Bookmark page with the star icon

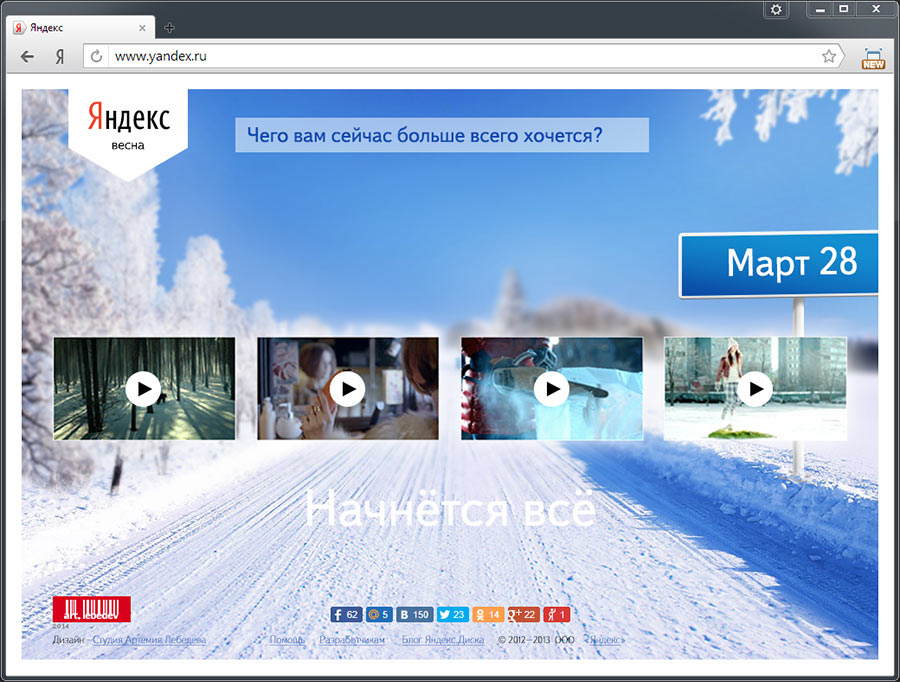828,57
